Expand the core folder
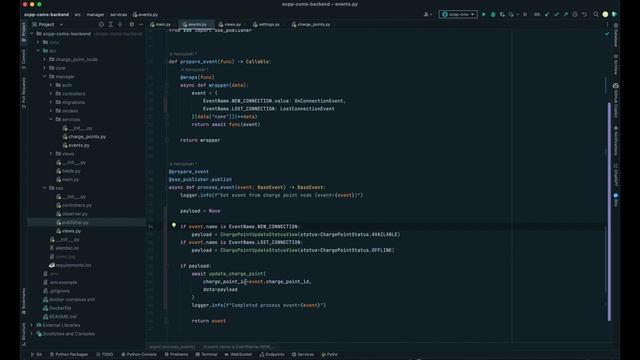This screenshot has height=360, width=640. 45,68
